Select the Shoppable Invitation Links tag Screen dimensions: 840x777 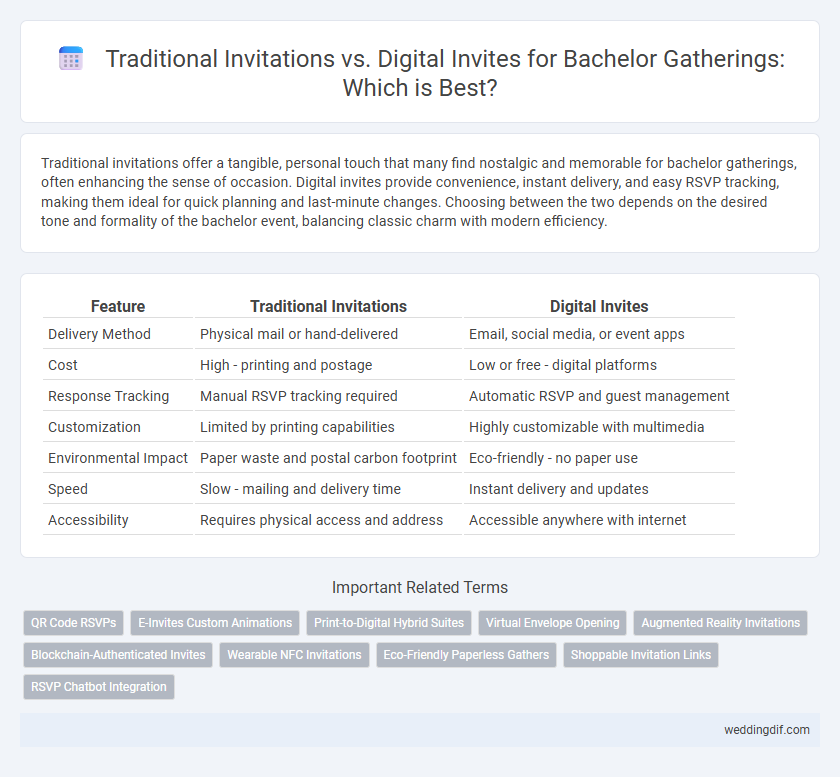[641, 655]
